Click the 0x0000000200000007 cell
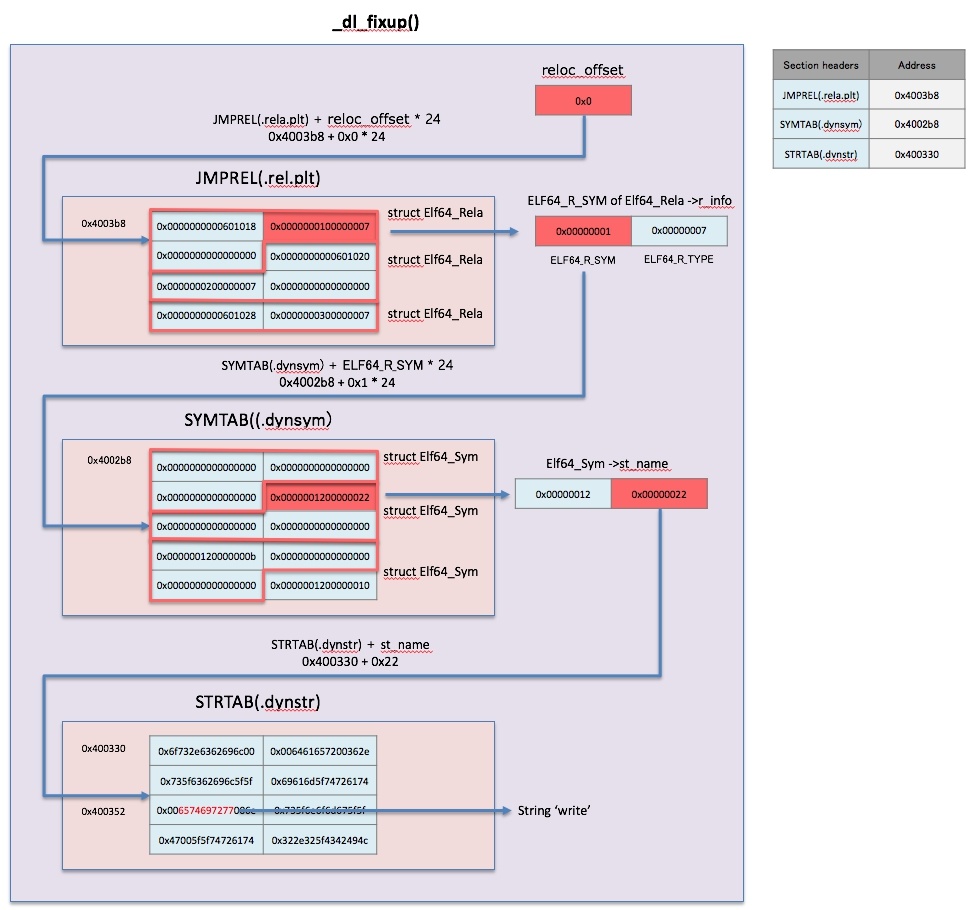The height and width of the screenshot is (910, 970). (x=206, y=287)
